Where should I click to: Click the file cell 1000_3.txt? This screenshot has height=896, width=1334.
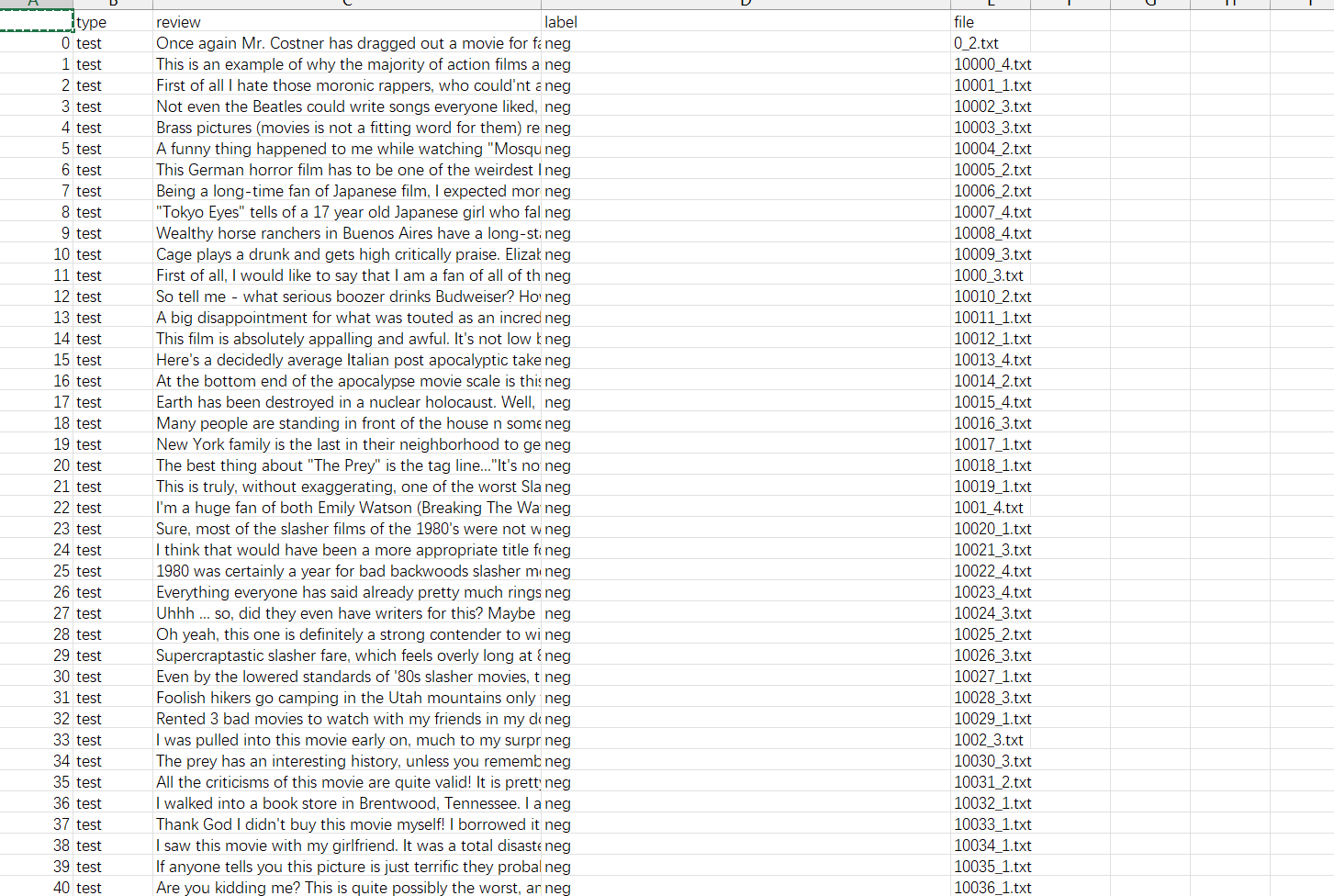[991, 275]
